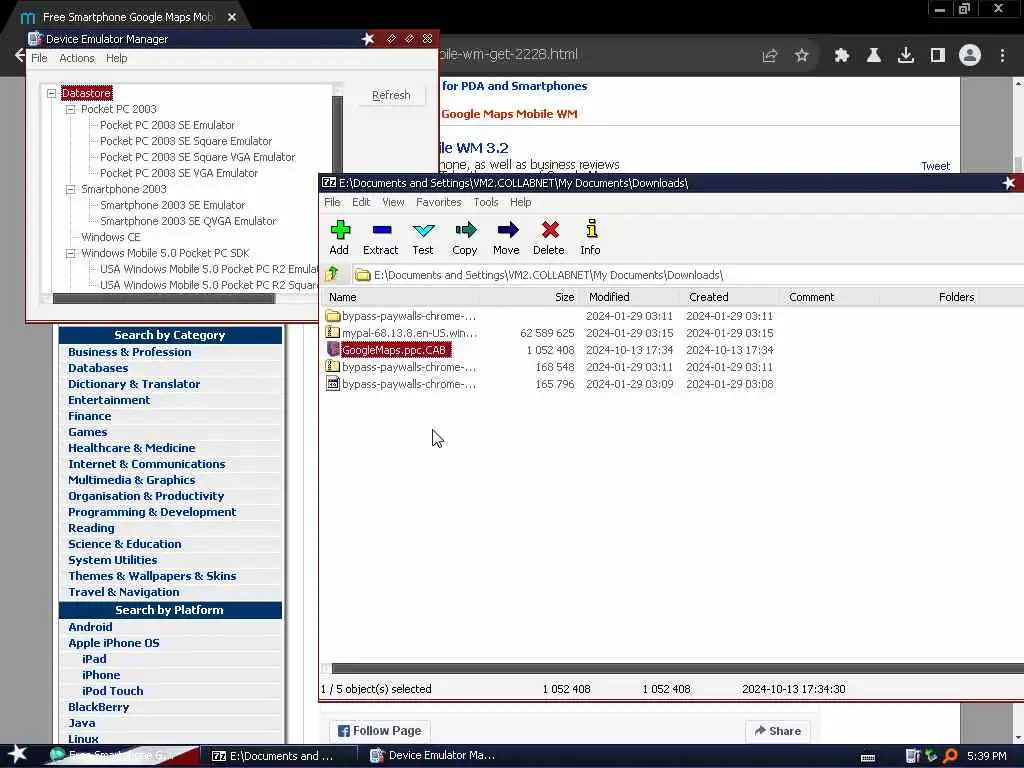
Task: Click the browser share page icon
Action: 770,56
